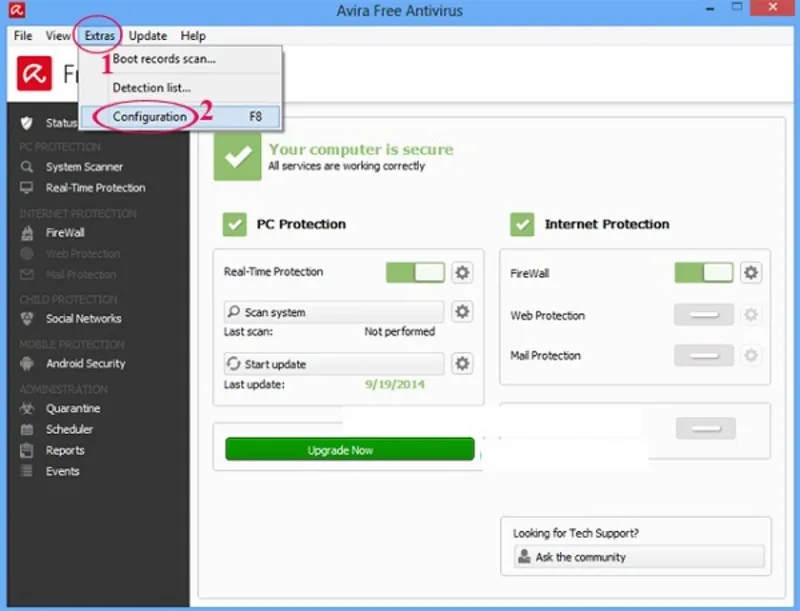800x611 pixels.
Task: Toggle the Mail Protection switch
Action: click(x=704, y=355)
